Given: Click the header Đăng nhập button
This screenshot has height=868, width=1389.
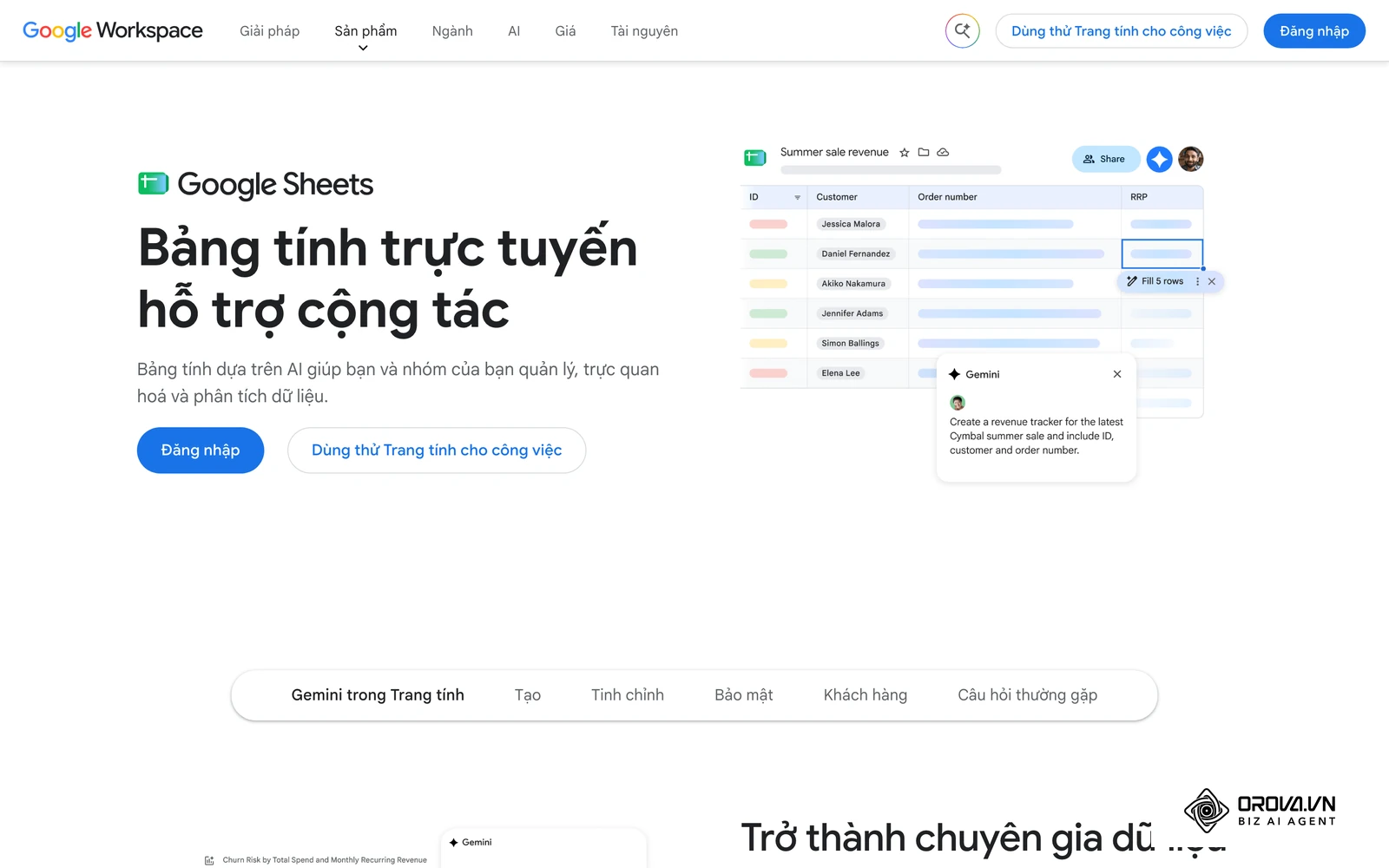Looking at the screenshot, I should coord(1314,31).
